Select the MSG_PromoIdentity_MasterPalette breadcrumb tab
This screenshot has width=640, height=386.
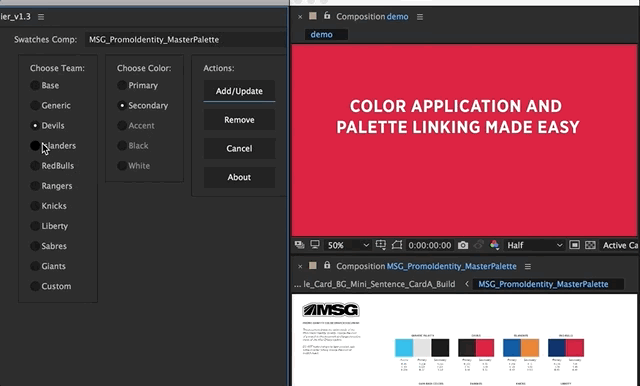point(548,284)
